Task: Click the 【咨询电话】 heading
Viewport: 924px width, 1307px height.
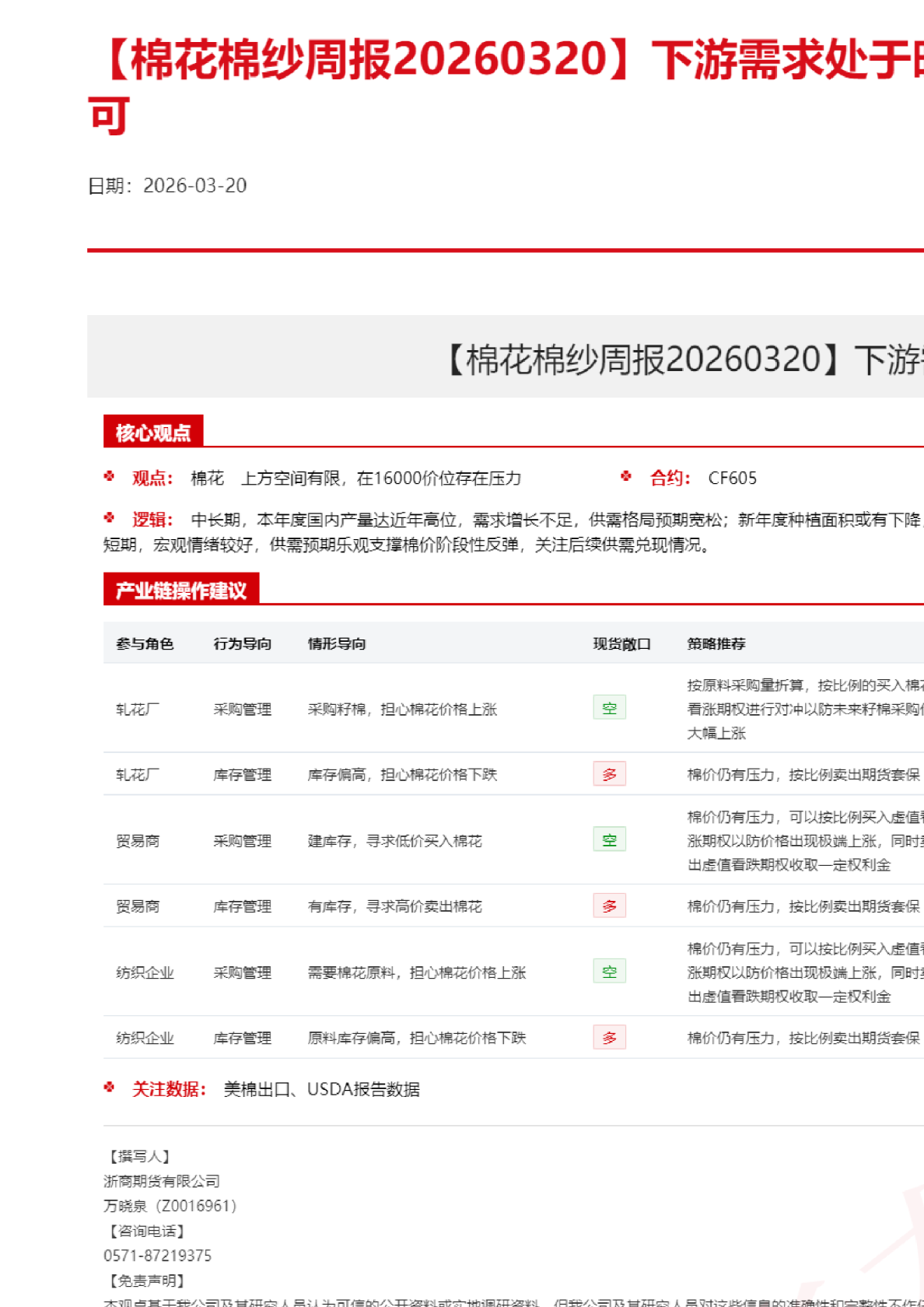Action: point(147,1232)
